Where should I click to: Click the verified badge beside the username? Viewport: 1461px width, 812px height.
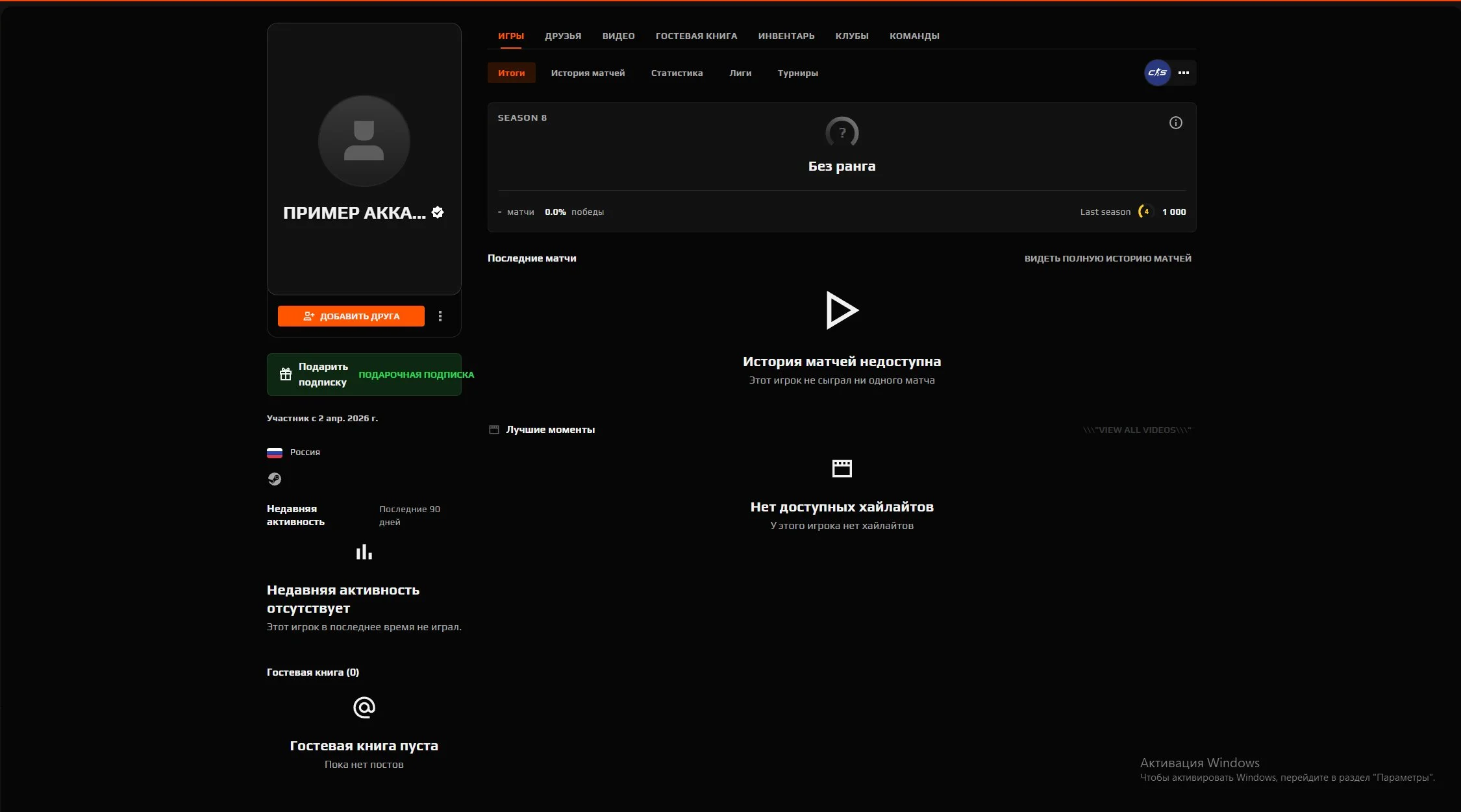point(438,212)
